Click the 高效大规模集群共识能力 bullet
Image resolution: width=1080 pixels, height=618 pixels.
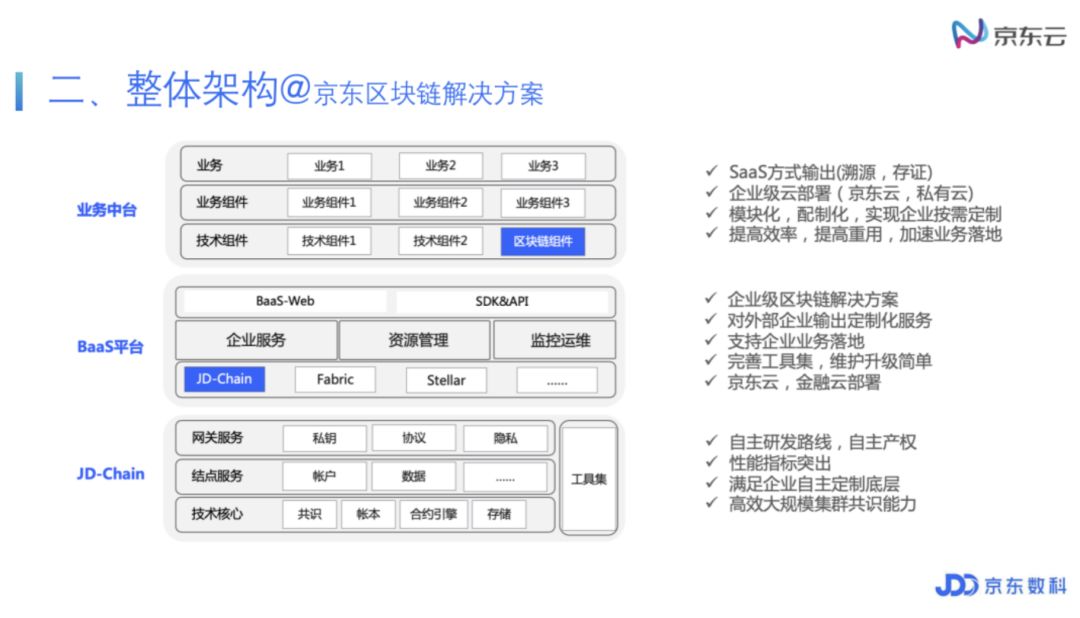[822, 504]
